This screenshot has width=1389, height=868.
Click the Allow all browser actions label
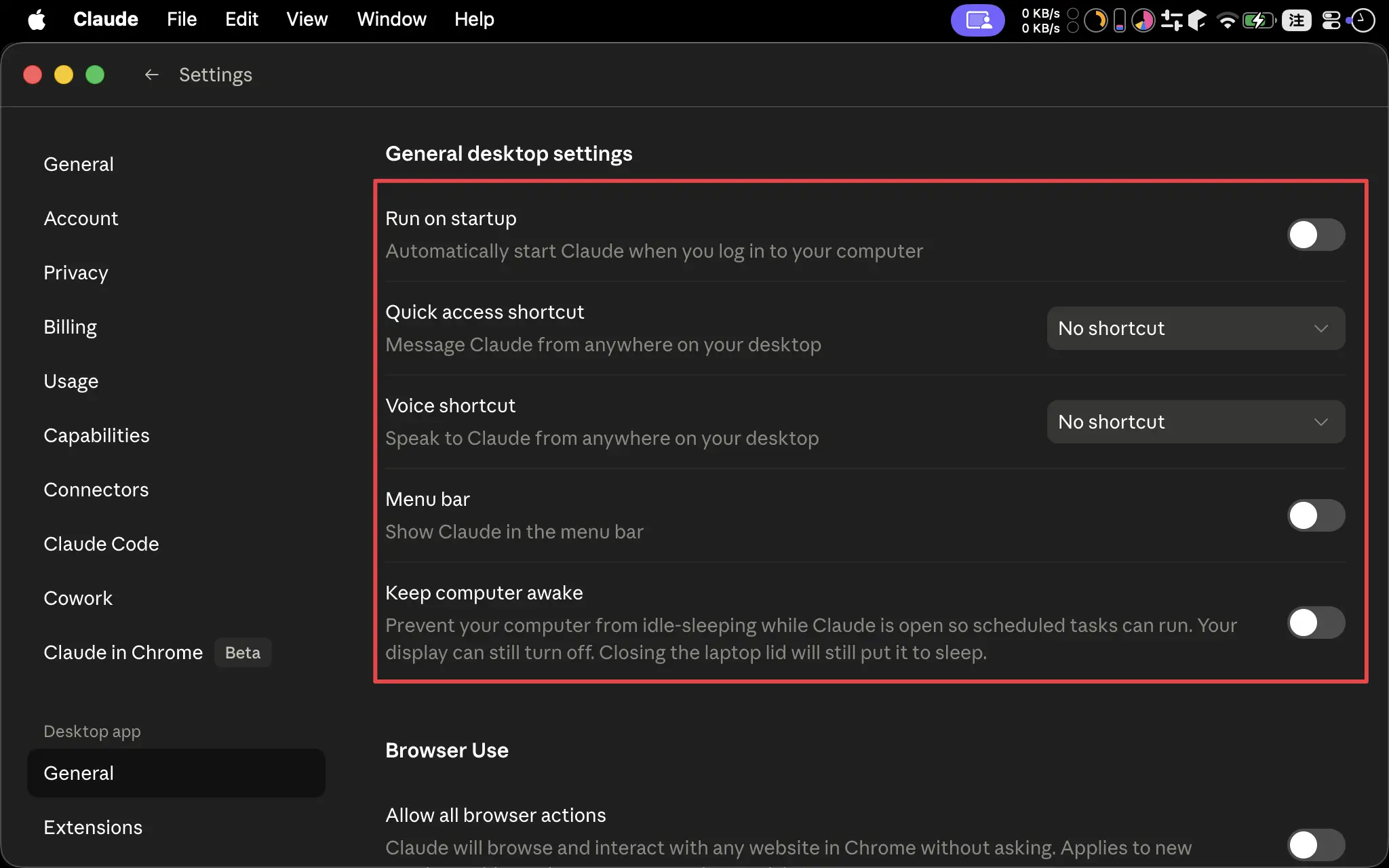tap(496, 815)
